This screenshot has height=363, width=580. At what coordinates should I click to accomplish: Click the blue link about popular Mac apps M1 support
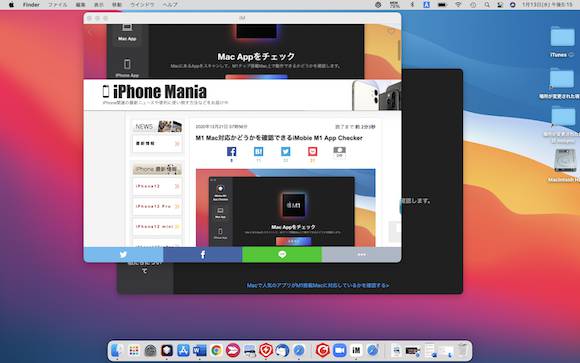click(x=318, y=285)
